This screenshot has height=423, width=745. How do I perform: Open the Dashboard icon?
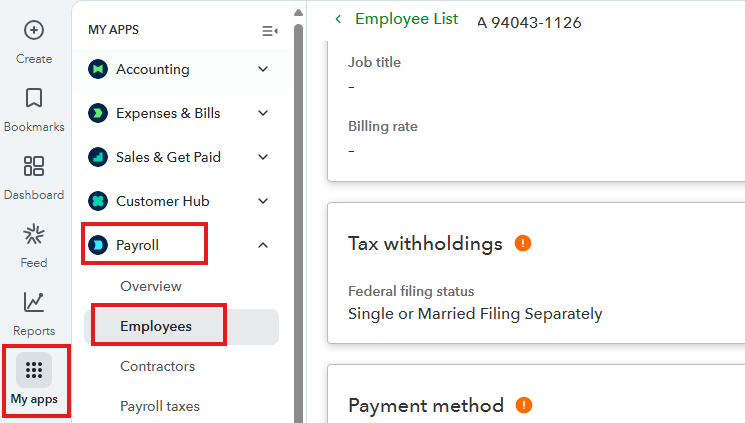coord(34,166)
